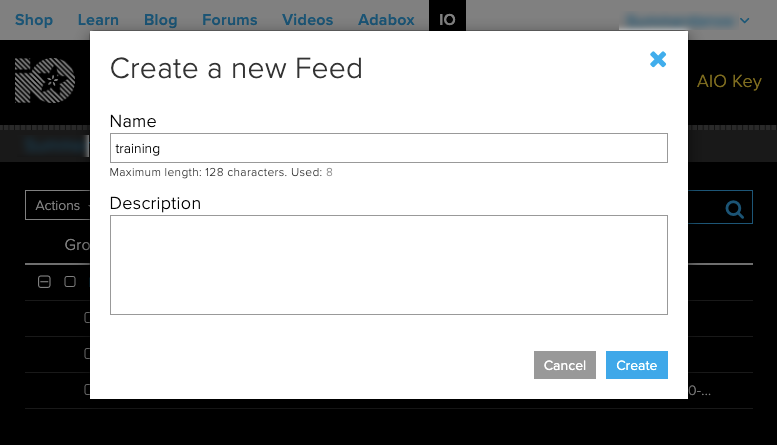Open the Videos section
The height and width of the screenshot is (445, 777).
(308, 20)
